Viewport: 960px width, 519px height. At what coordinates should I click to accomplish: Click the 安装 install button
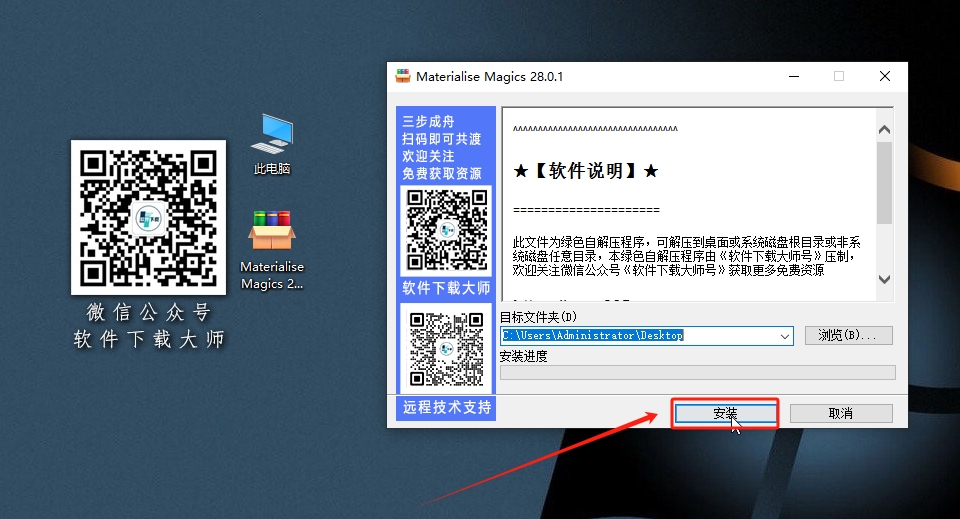click(x=725, y=414)
